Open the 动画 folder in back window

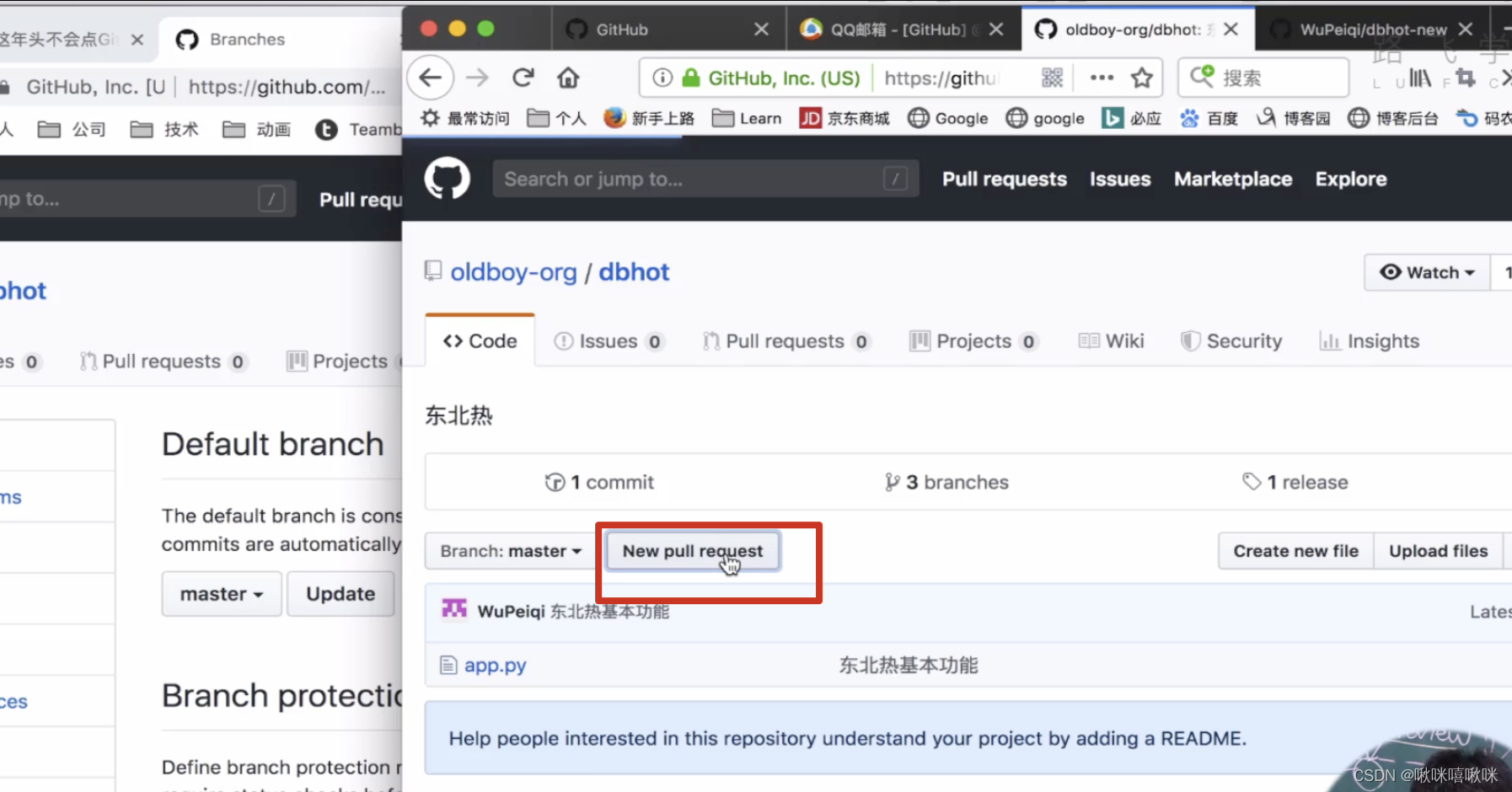pyautogui.click(x=257, y=130)
